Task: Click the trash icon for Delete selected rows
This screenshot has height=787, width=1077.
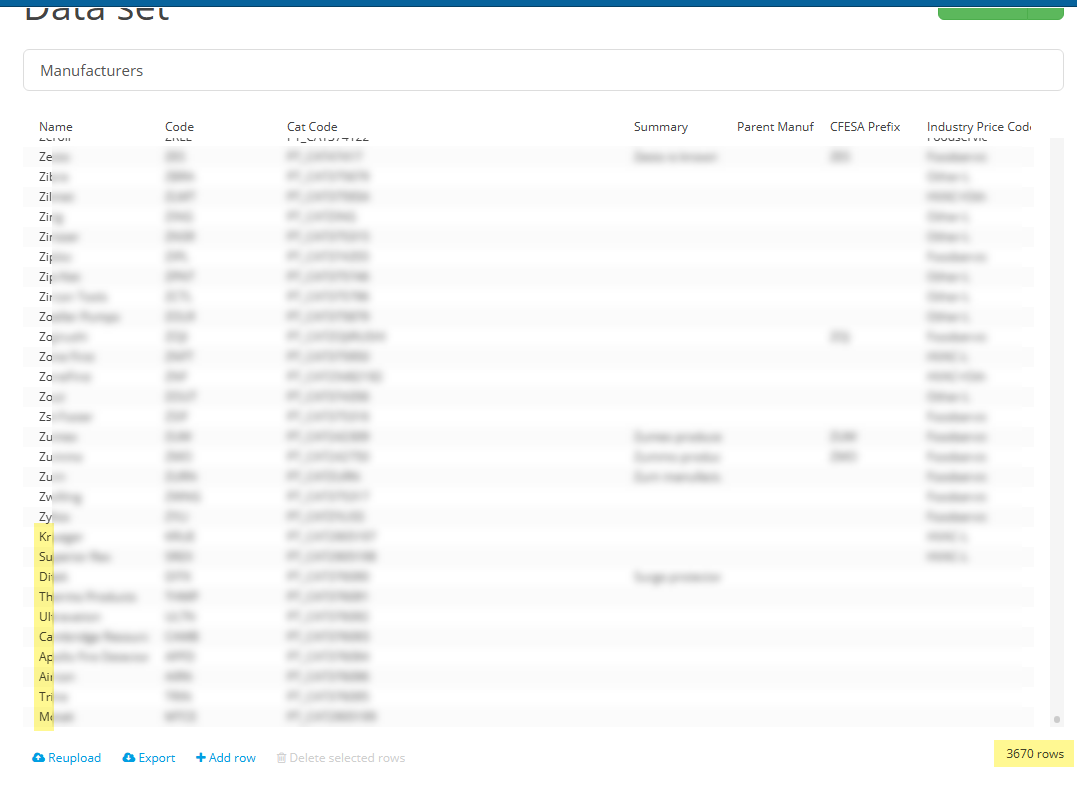Action: 281,758
